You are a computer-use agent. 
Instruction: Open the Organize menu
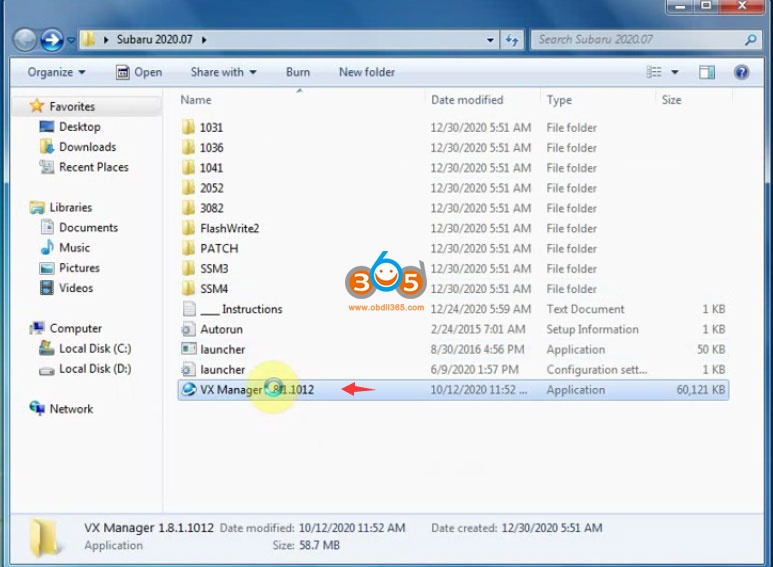click(56, 72)
